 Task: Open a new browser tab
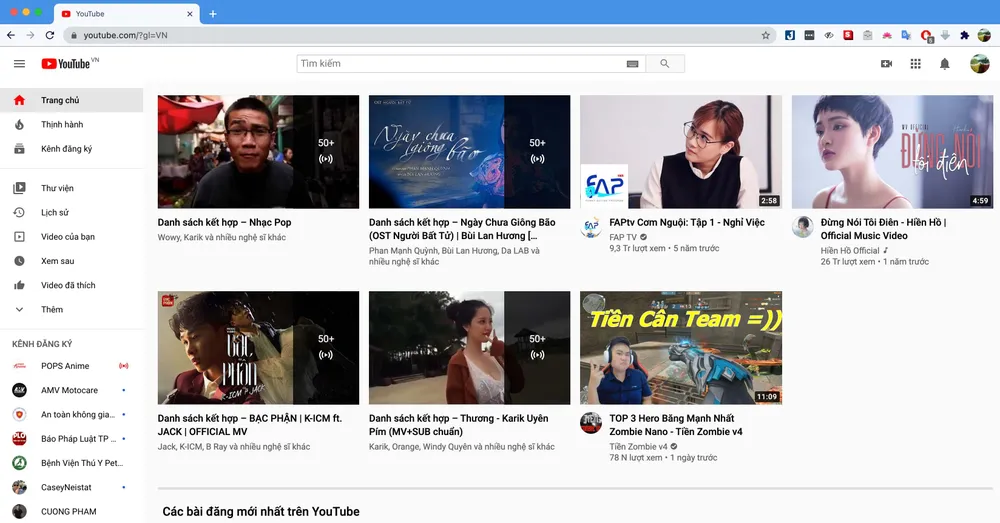click(x=213, y=14)
